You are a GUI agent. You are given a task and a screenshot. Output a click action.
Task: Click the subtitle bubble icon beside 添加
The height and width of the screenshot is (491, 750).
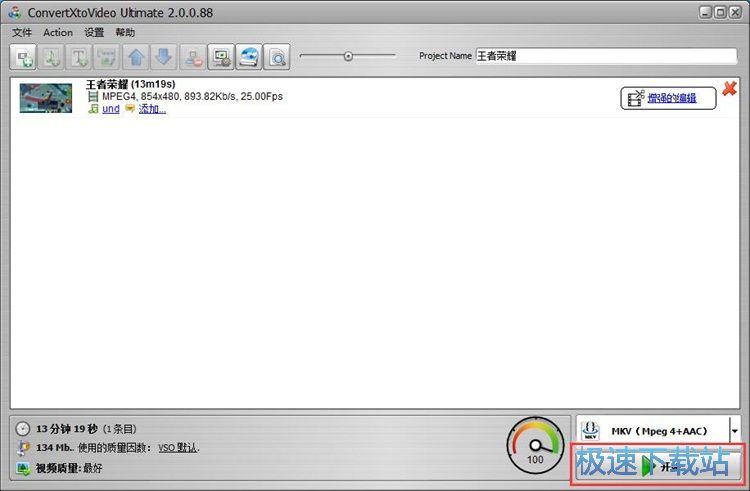pos(130,109)
